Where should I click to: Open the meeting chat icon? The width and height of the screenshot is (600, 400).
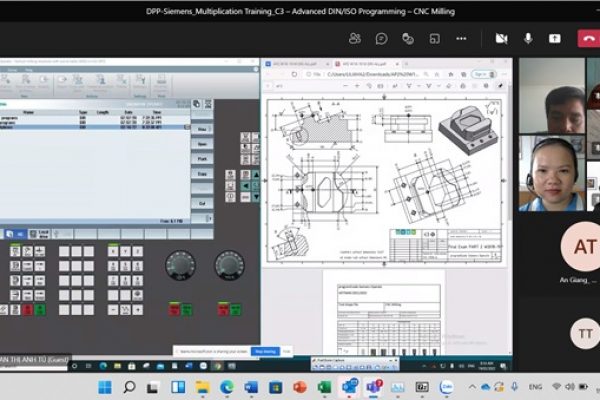pos(381,38)
